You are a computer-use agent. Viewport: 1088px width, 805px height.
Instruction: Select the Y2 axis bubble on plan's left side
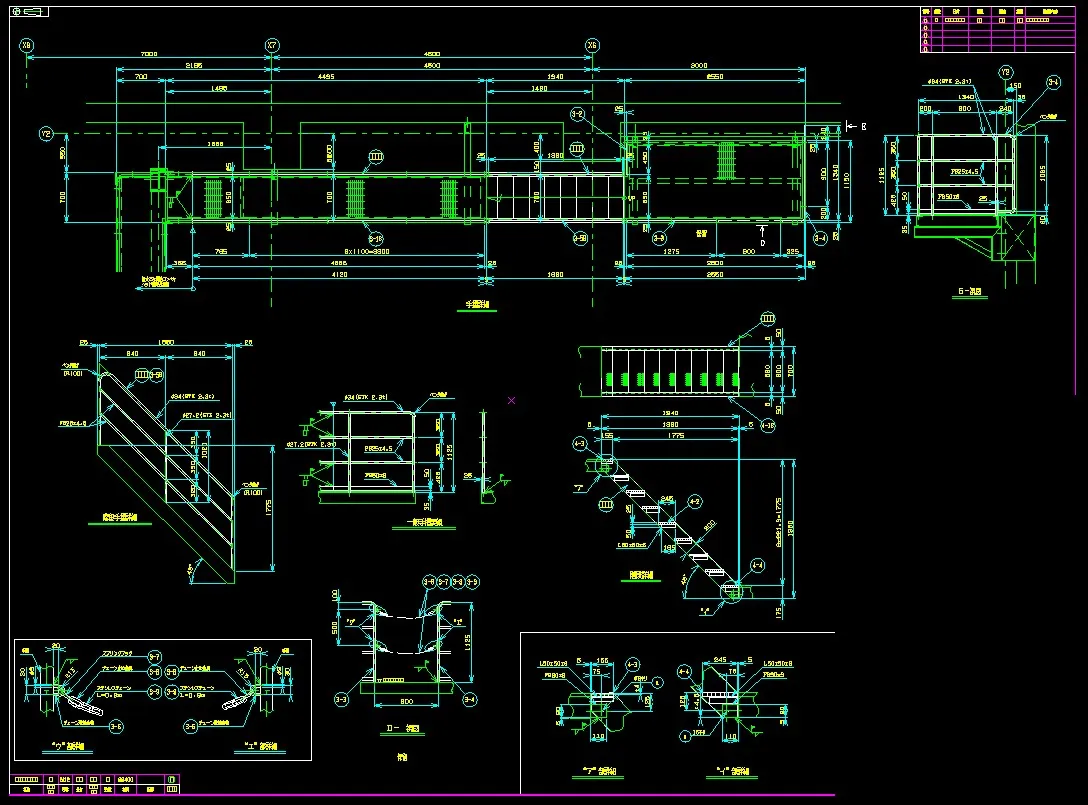pyautogui.click(x=46, y=133)
